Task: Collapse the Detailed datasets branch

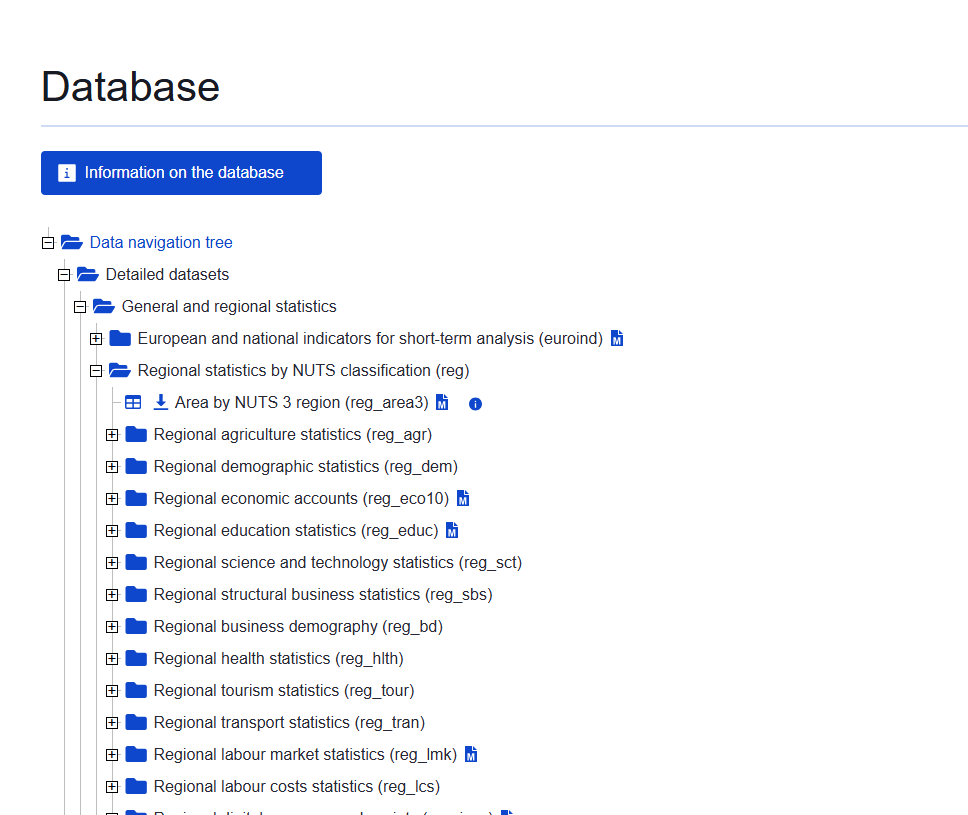Action: click(64, 275)
